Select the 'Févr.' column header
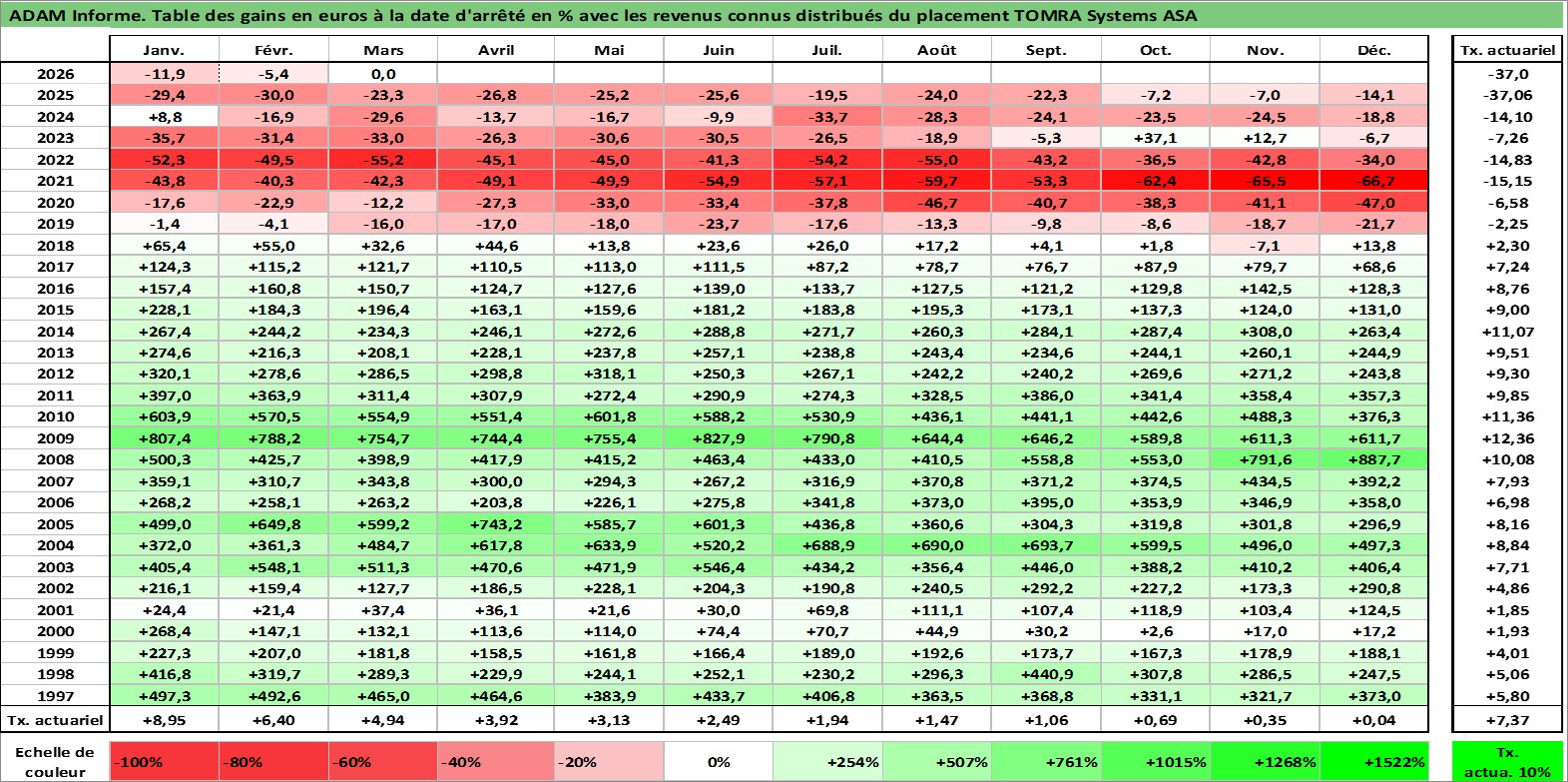 [273, 50]
